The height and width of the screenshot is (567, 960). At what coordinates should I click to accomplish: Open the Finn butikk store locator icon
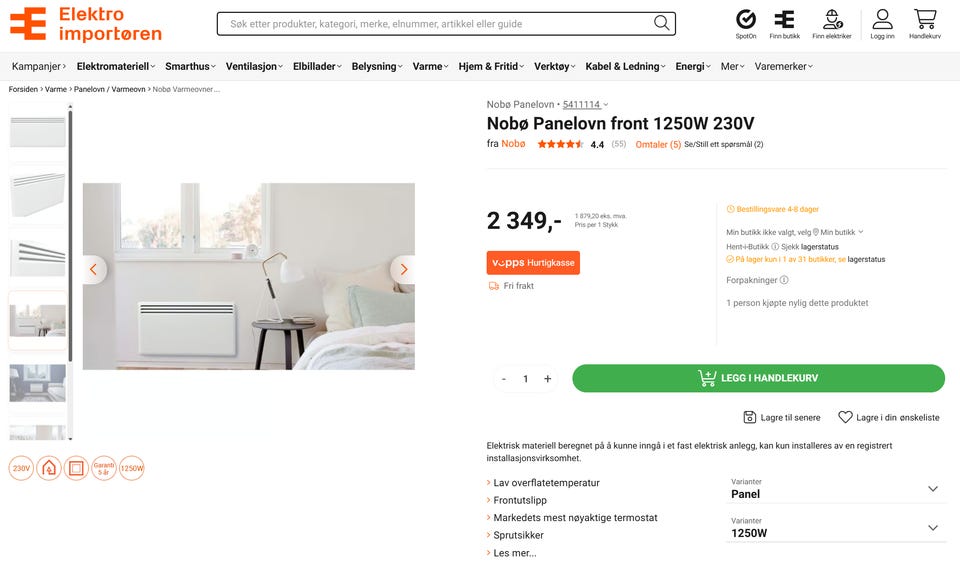[x=785, y=19]
